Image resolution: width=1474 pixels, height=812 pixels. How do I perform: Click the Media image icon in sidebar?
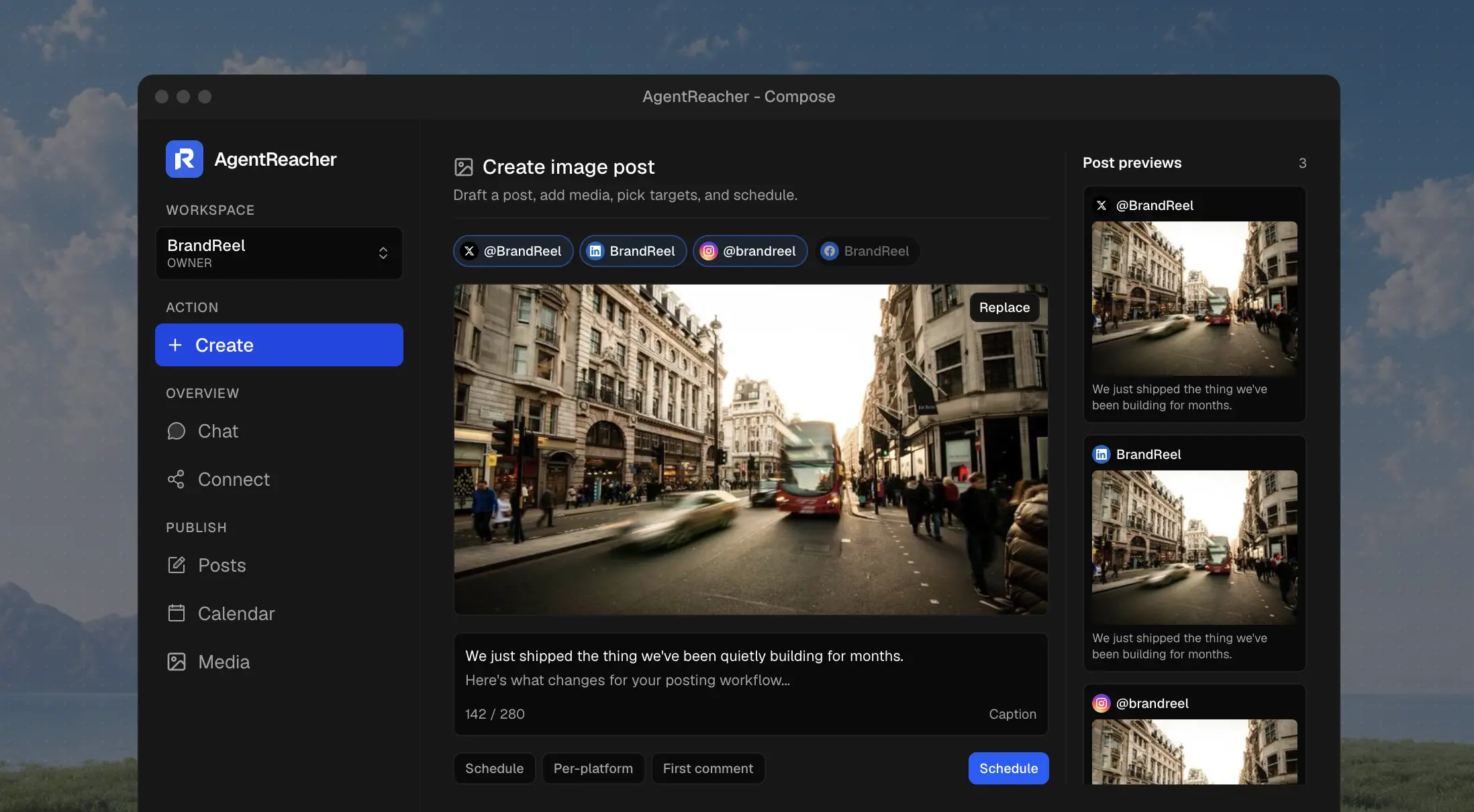(x=176, y=662)
